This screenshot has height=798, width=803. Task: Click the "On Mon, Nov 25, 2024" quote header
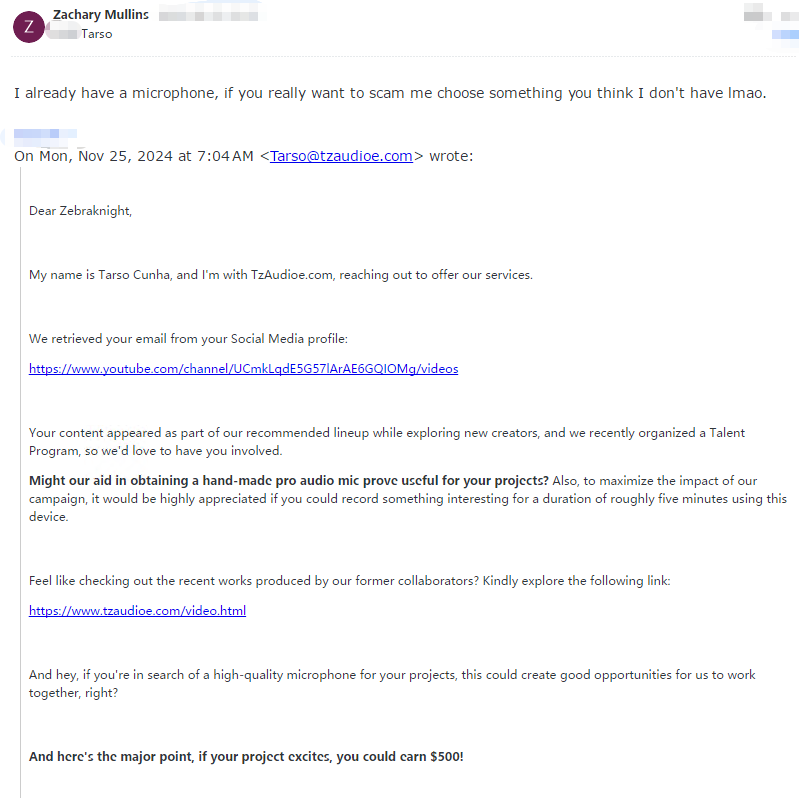pyautogui.click(x=134, y=156)
